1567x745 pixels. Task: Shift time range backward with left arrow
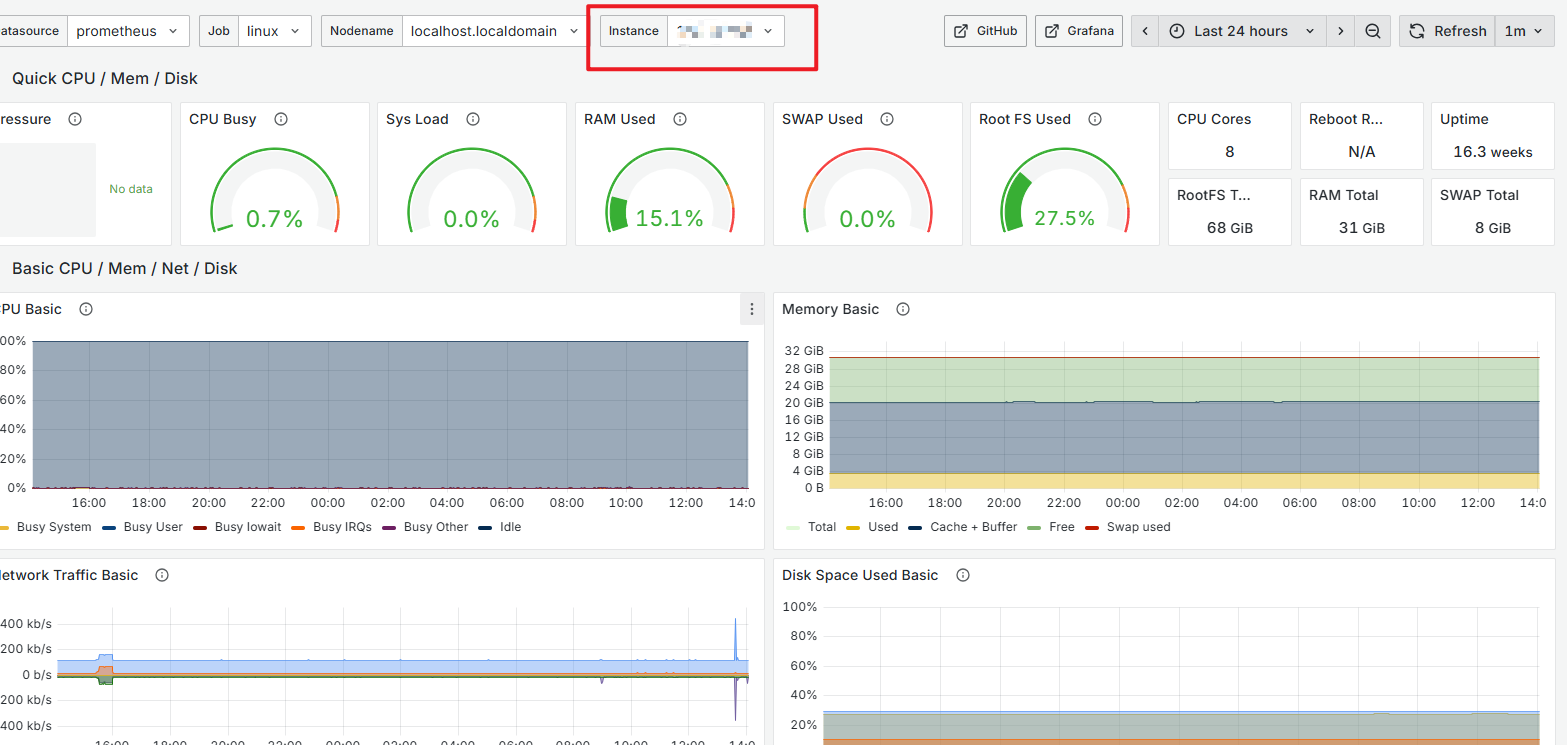pos(1145,31)
